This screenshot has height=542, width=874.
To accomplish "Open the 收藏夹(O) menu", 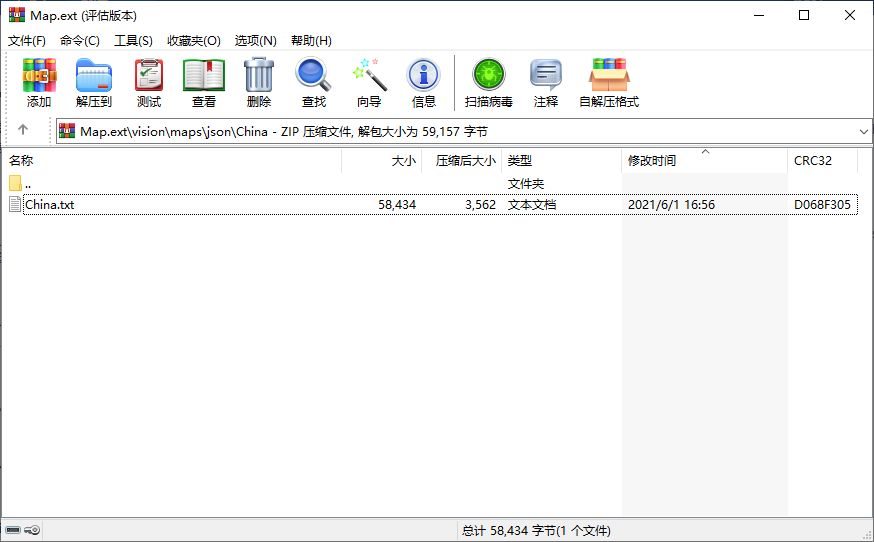I will click(193, 41).
